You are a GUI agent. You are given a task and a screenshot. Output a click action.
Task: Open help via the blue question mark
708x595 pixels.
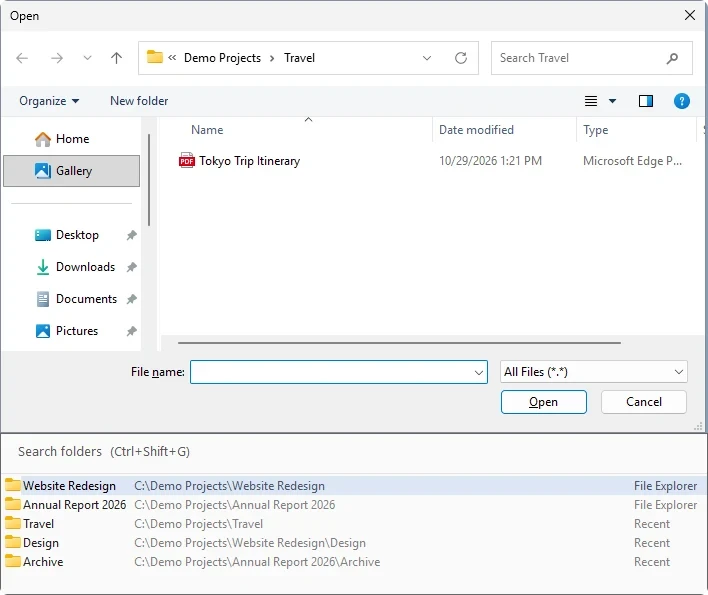pos(681,101)
